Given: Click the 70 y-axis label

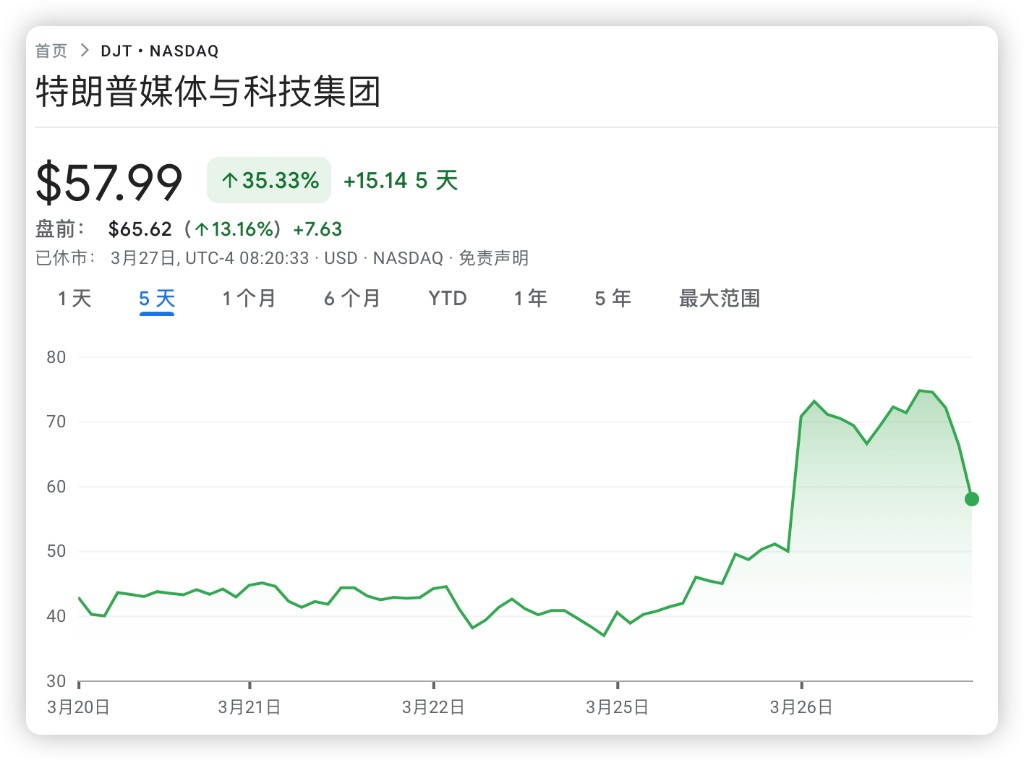Looking at the screenshot, I should pos(56,422).
